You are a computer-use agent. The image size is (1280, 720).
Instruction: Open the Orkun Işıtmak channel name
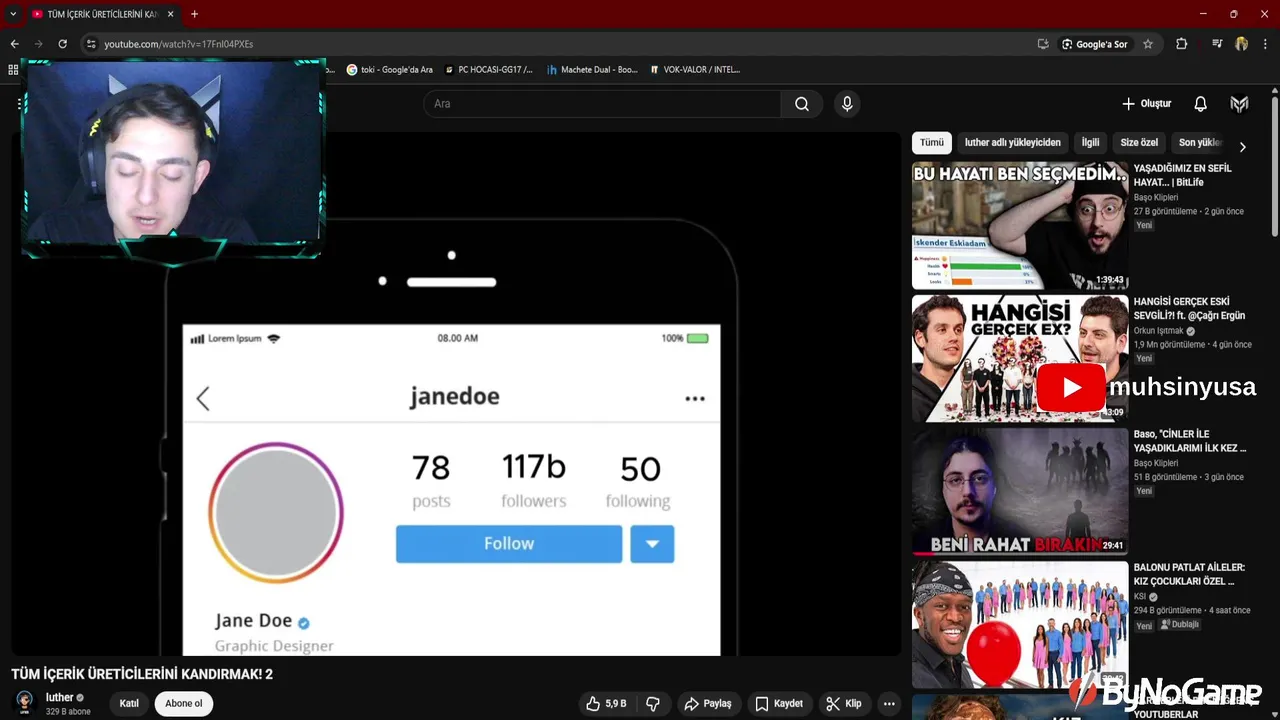pos(1159,331)
